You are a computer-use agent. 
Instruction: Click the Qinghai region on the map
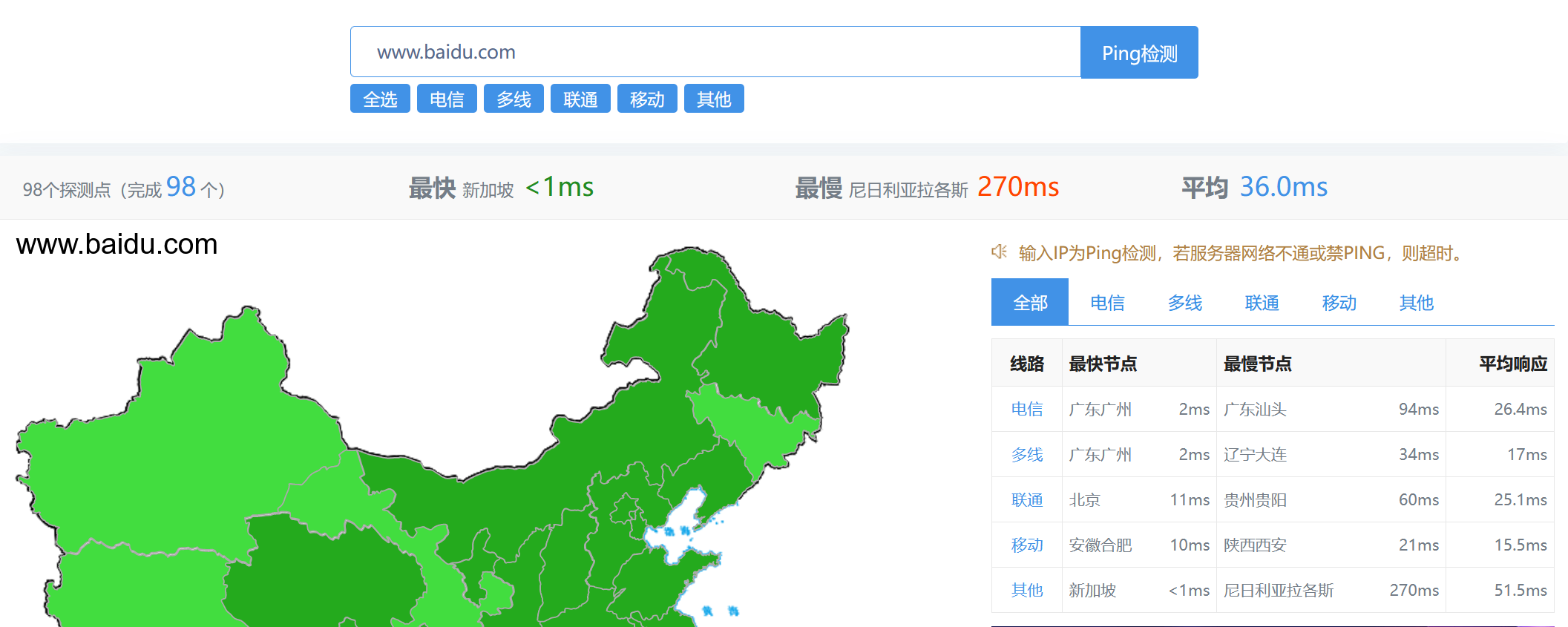tap(327, 571)
